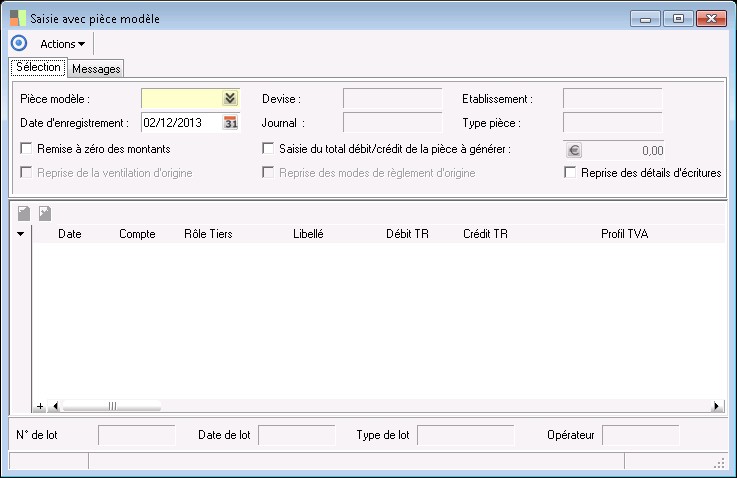Click the second grey document icon with arrow

(45, 213)
